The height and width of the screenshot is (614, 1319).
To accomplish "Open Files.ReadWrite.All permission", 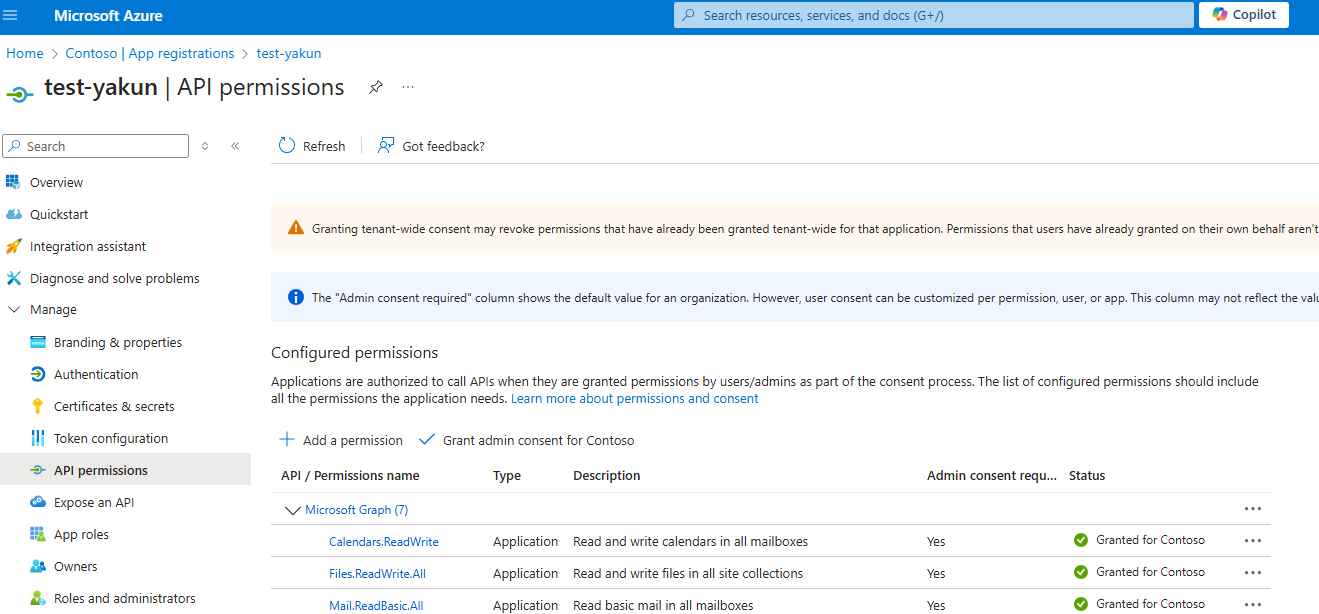I will point(377,574).
